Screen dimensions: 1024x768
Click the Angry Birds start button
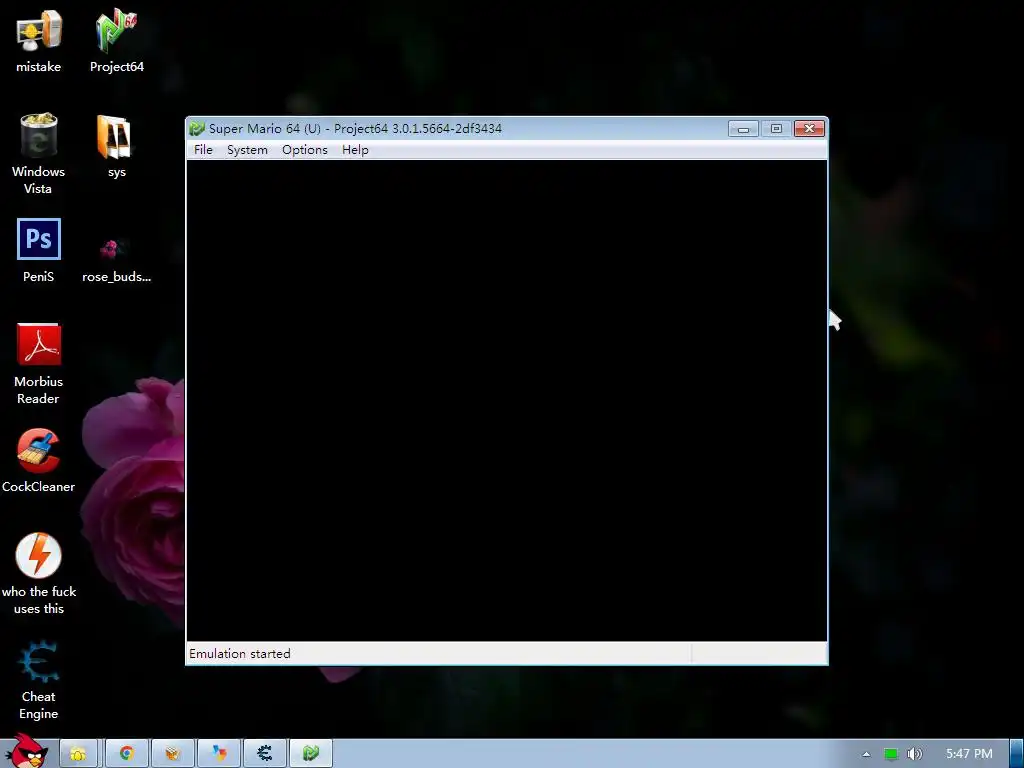(x=27, y=751)
